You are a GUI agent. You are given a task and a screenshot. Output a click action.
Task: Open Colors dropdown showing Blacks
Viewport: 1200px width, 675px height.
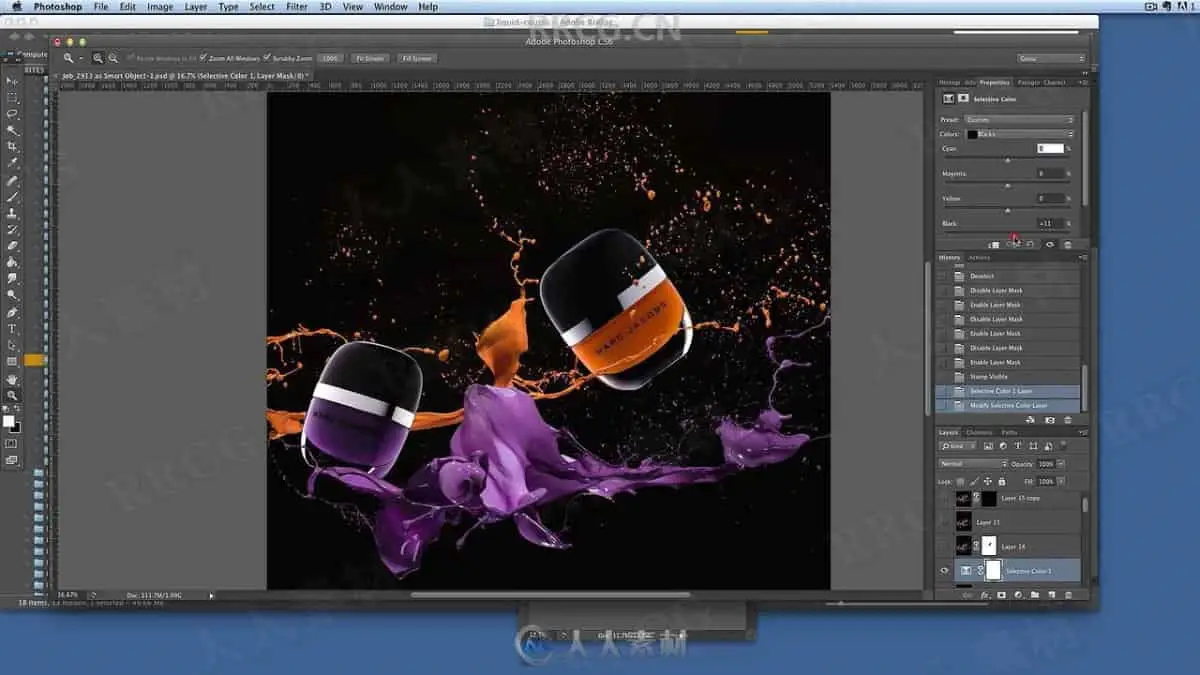tap(1019, 134)
